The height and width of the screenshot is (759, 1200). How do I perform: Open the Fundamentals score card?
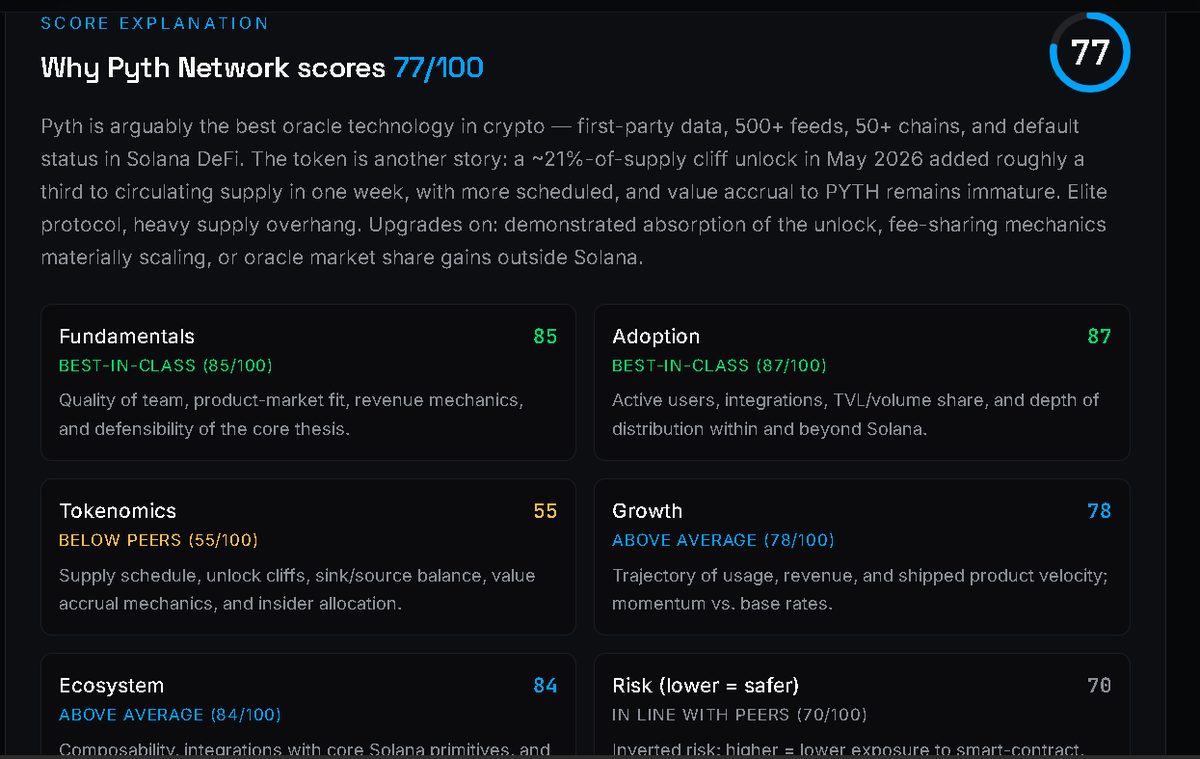pyautogui.click(x=308, y=382)
